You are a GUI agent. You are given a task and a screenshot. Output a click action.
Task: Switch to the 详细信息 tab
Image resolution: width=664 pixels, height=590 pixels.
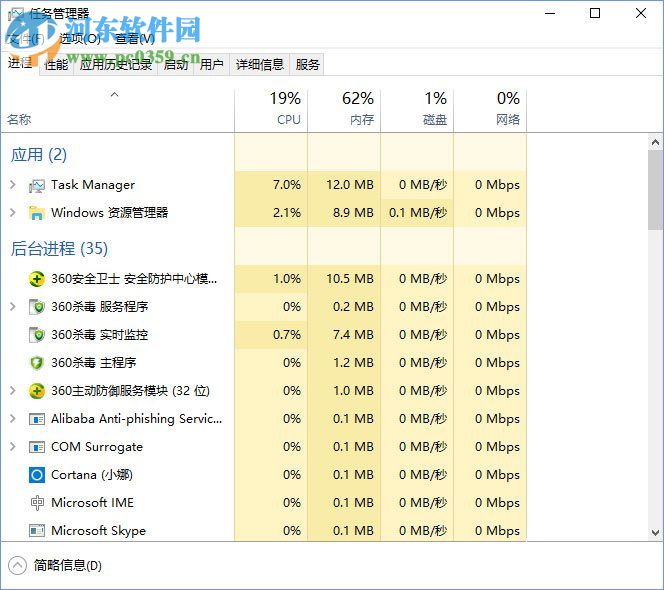click(260, 64)
